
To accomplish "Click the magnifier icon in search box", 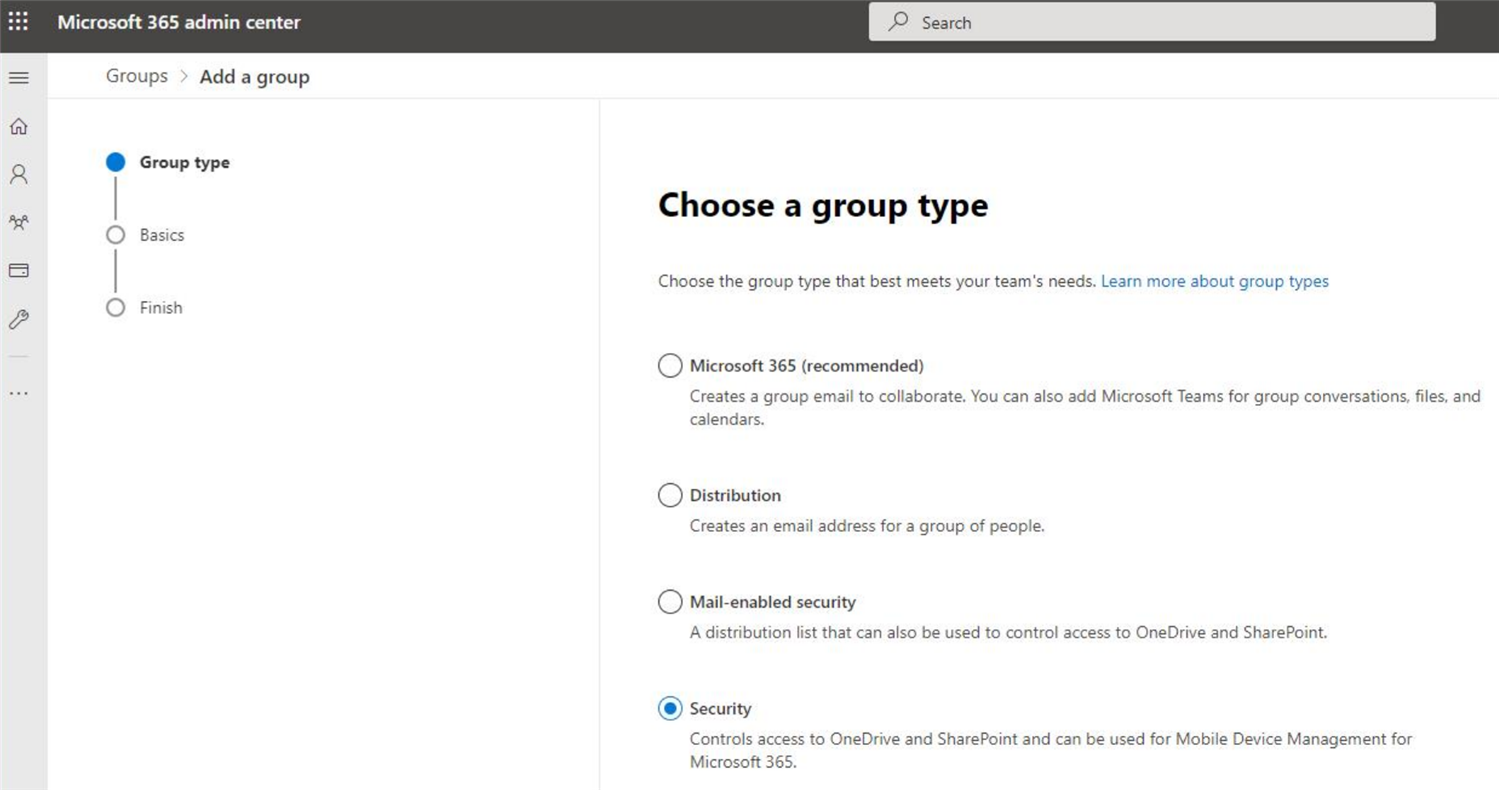I will 899,21.
